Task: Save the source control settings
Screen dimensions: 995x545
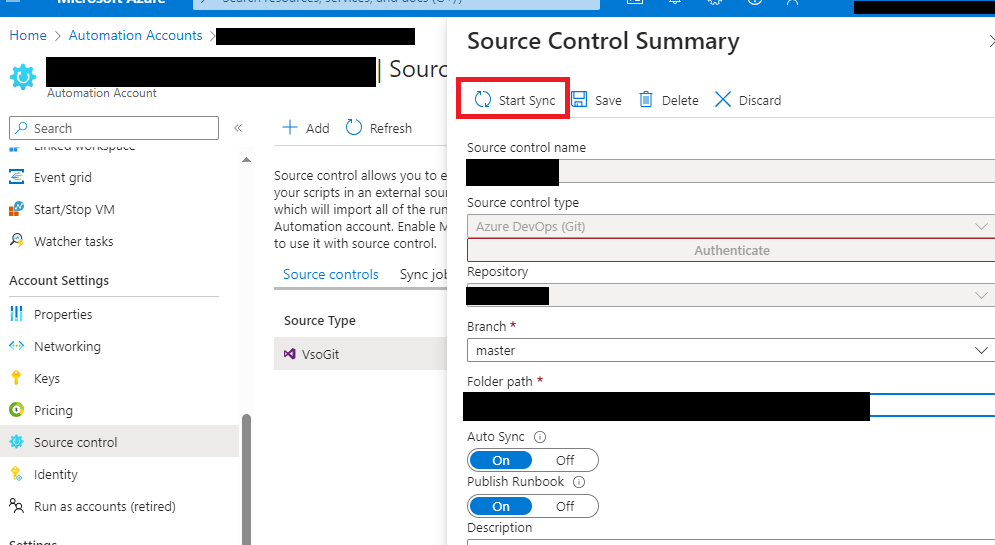Action: pos(596,100)
